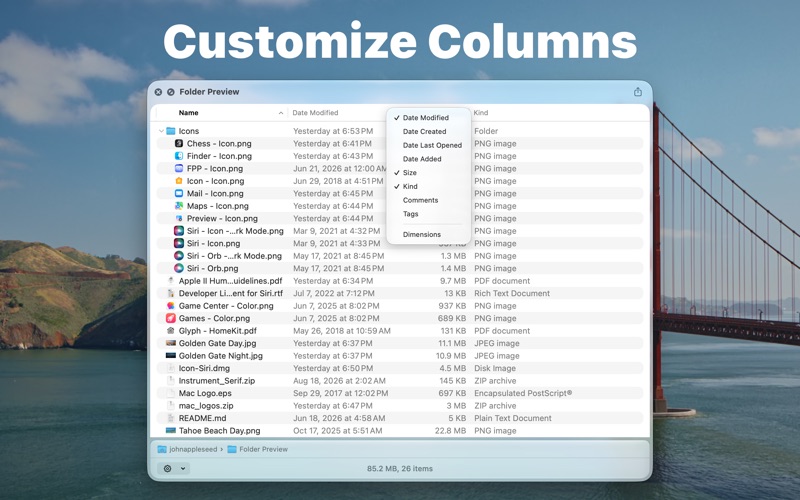Click the Folder Preview window title
Viewport: 800px width, 500px height.
click(x=209, y=92)
